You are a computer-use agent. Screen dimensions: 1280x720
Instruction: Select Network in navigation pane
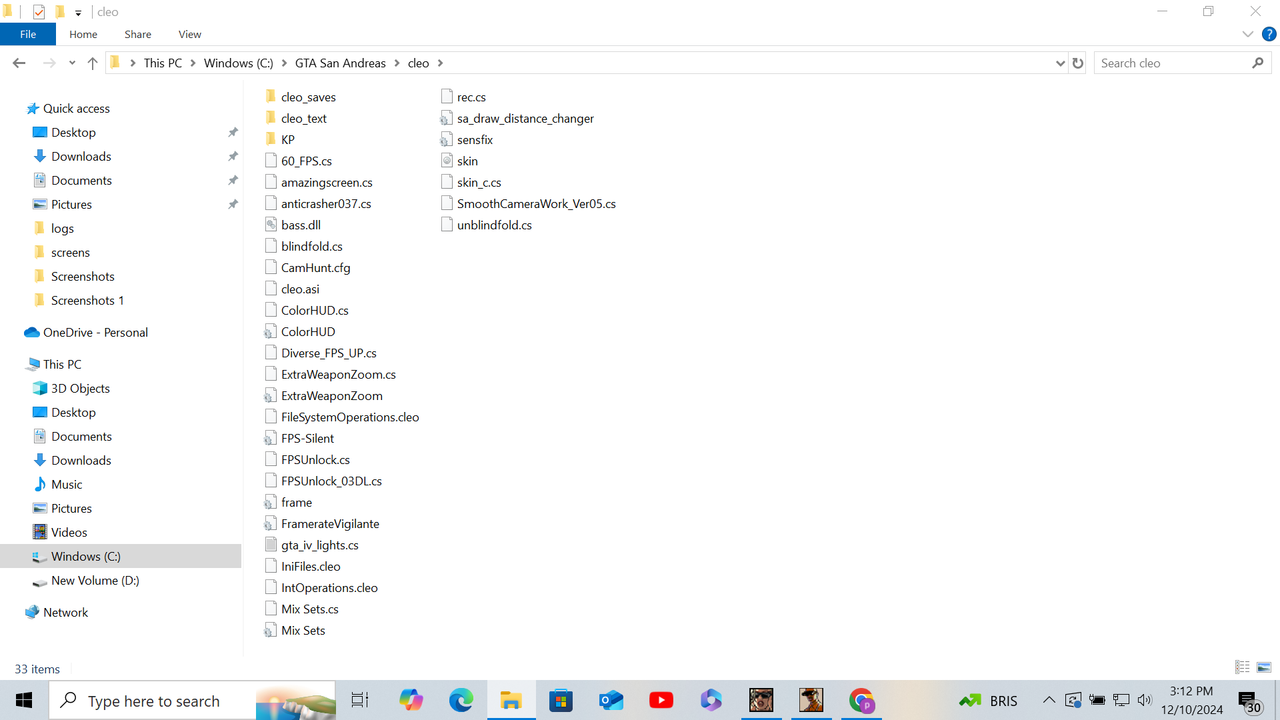click(65, 612)
